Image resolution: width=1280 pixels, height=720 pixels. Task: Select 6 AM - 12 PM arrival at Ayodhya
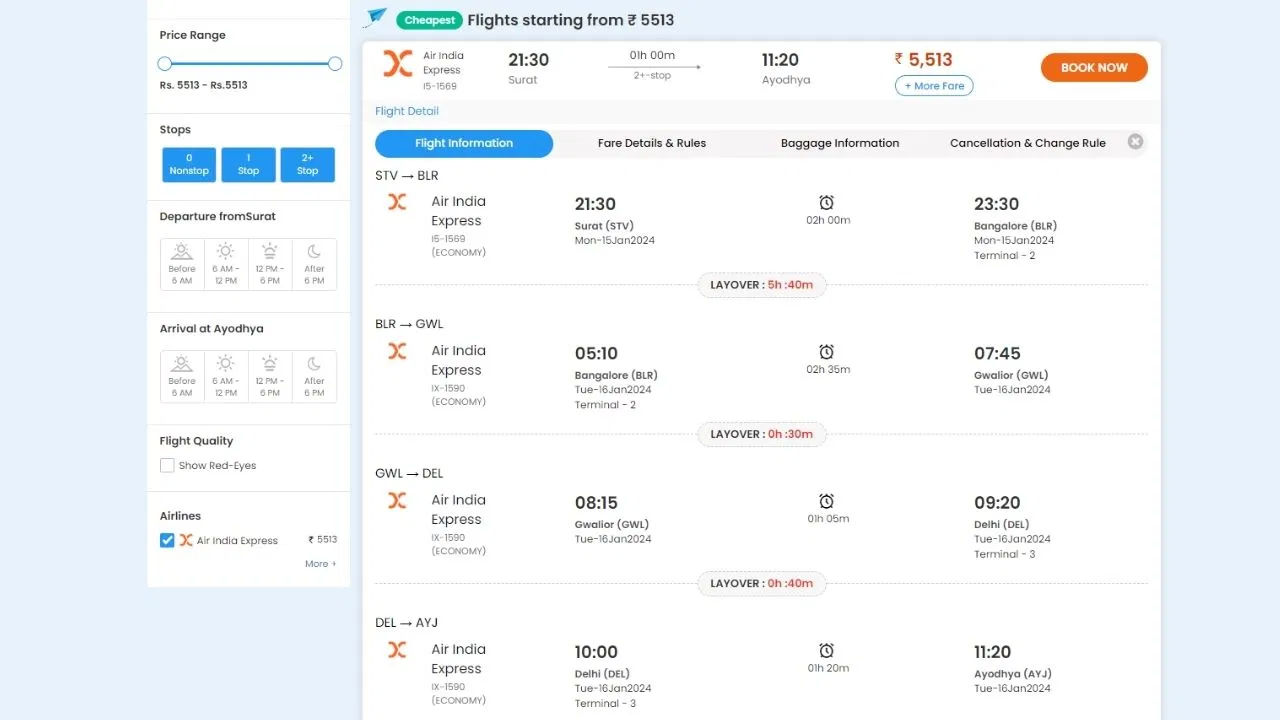point(226,376)
